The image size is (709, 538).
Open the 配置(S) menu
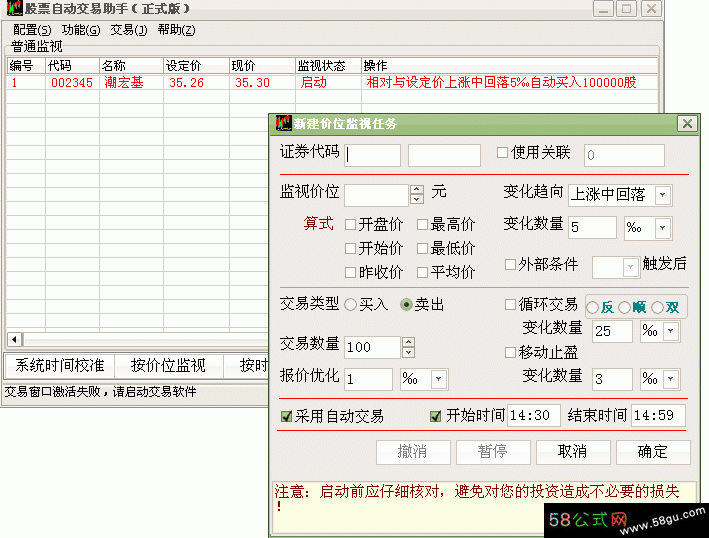32,30
